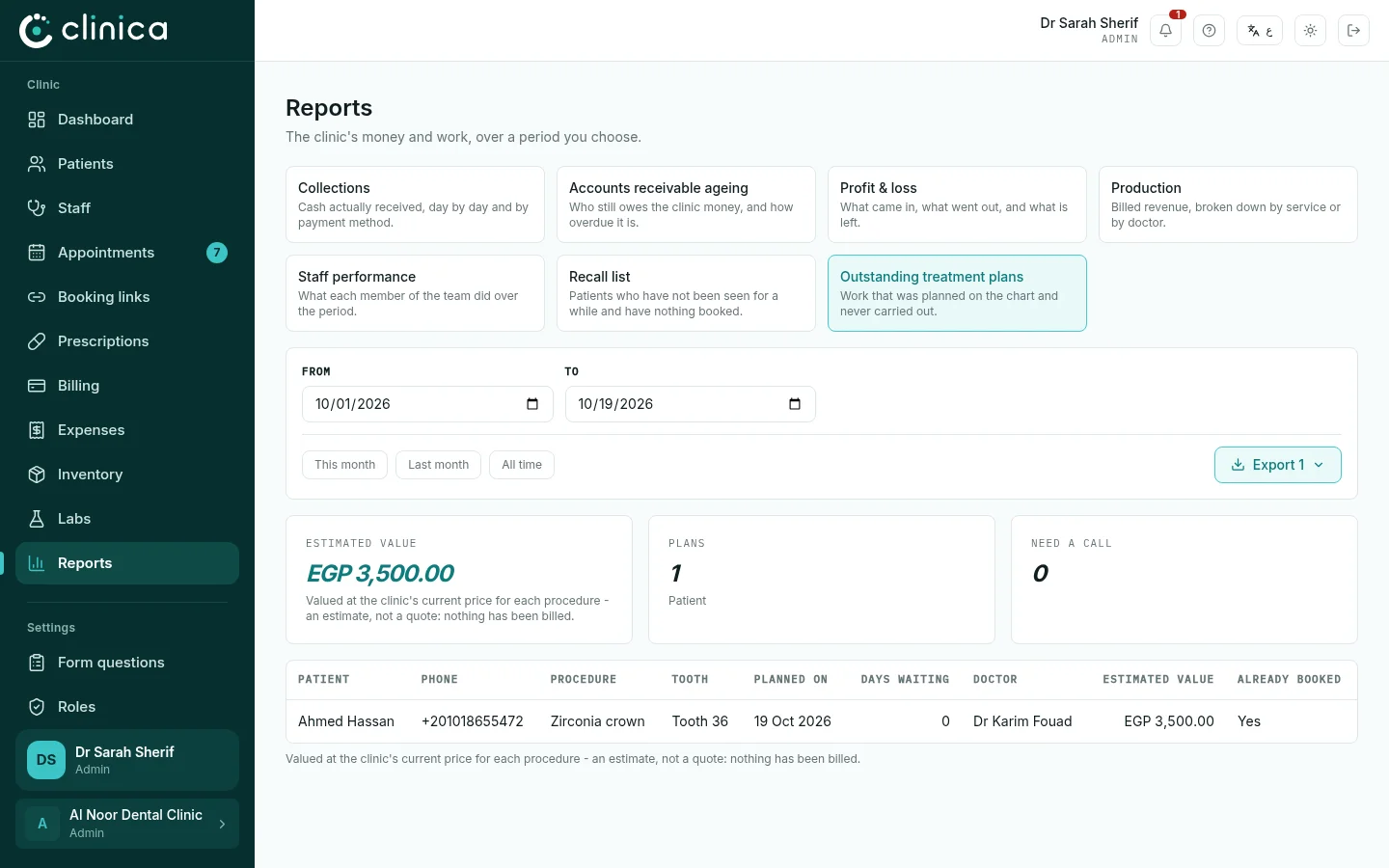
Task: Select Staff performance report
Action: click(x=415, y=293)
